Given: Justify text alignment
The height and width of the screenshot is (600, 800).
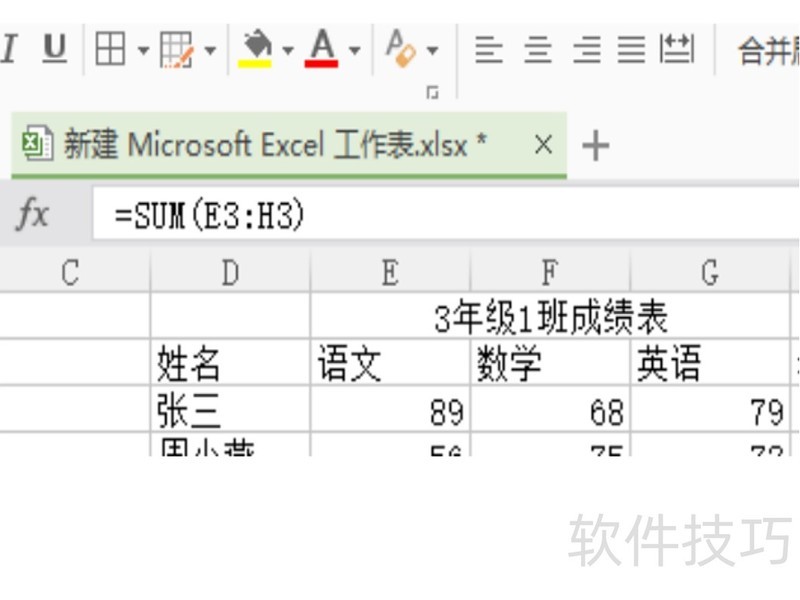Looking at the screenshot, I should click(x=632, y=49).
